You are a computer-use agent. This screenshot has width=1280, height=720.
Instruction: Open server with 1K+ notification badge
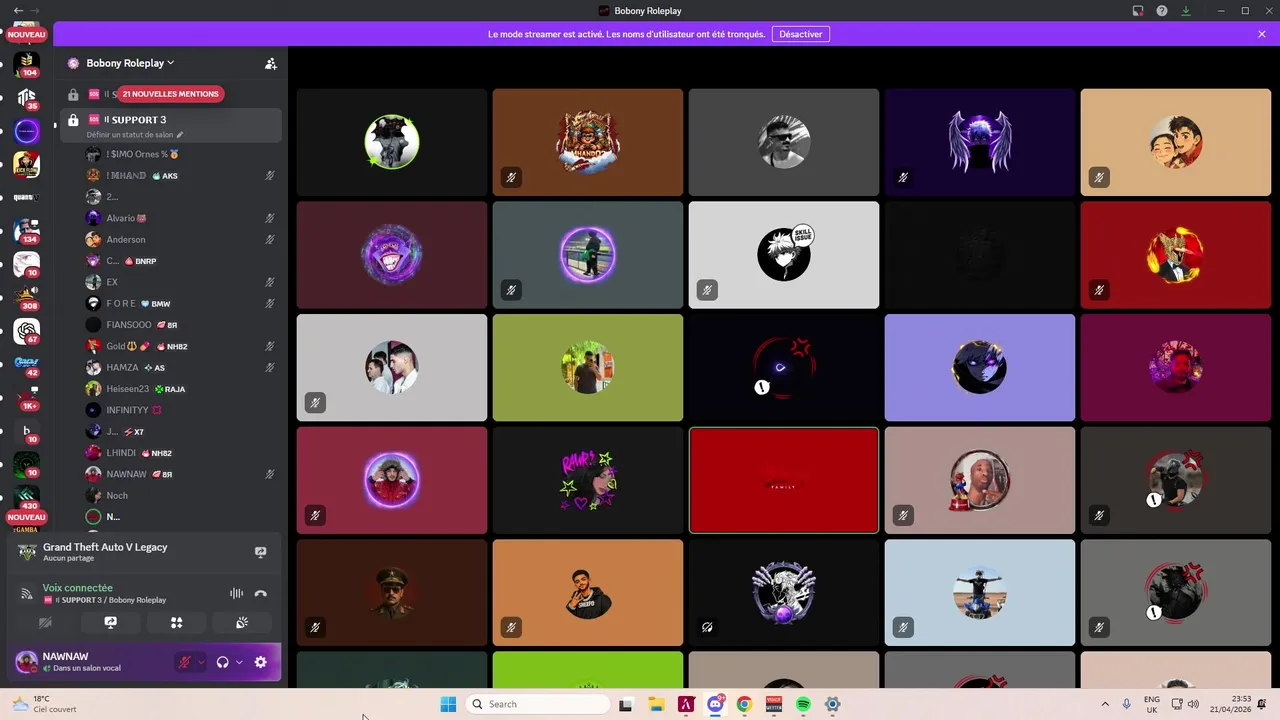(x=27, y=398)
